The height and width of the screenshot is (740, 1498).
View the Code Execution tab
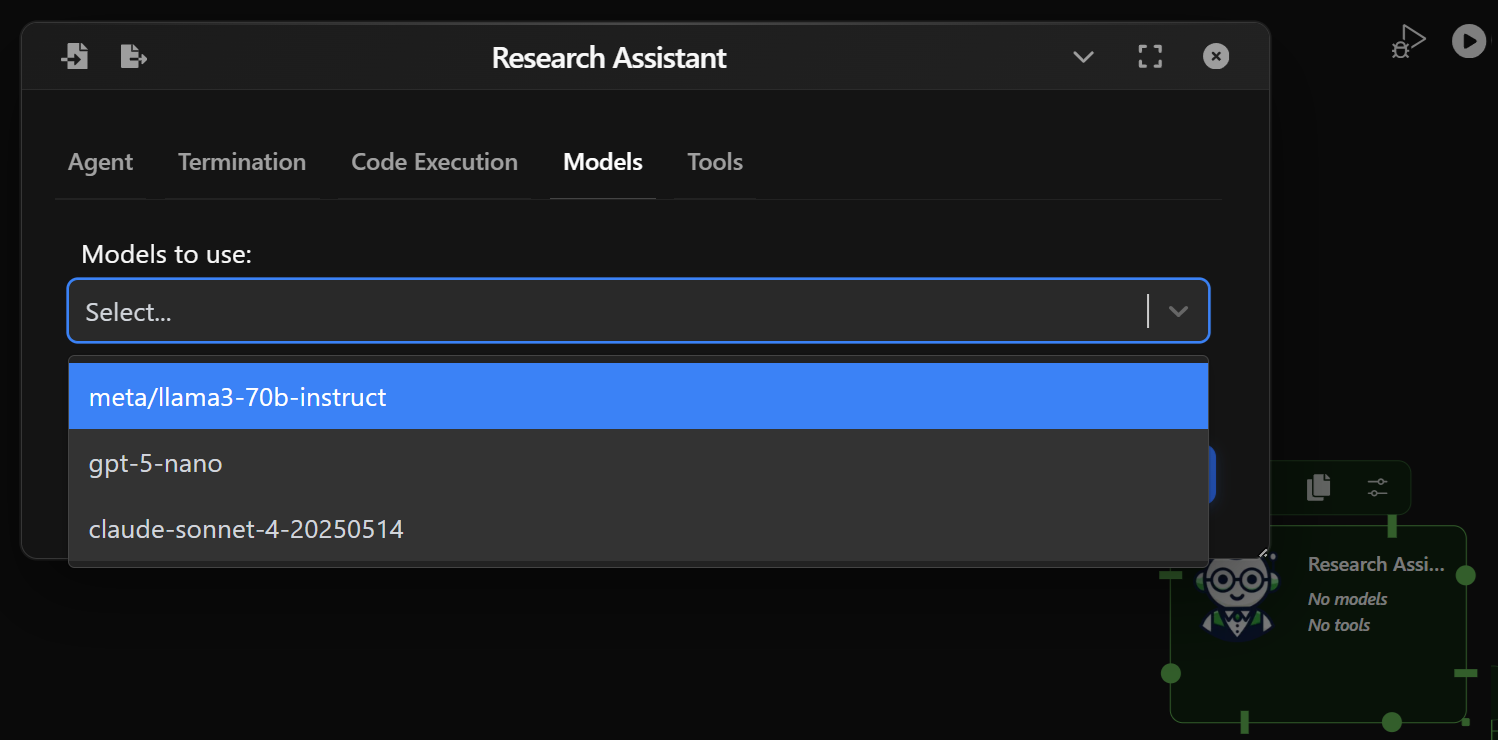[x=434, y=161]
